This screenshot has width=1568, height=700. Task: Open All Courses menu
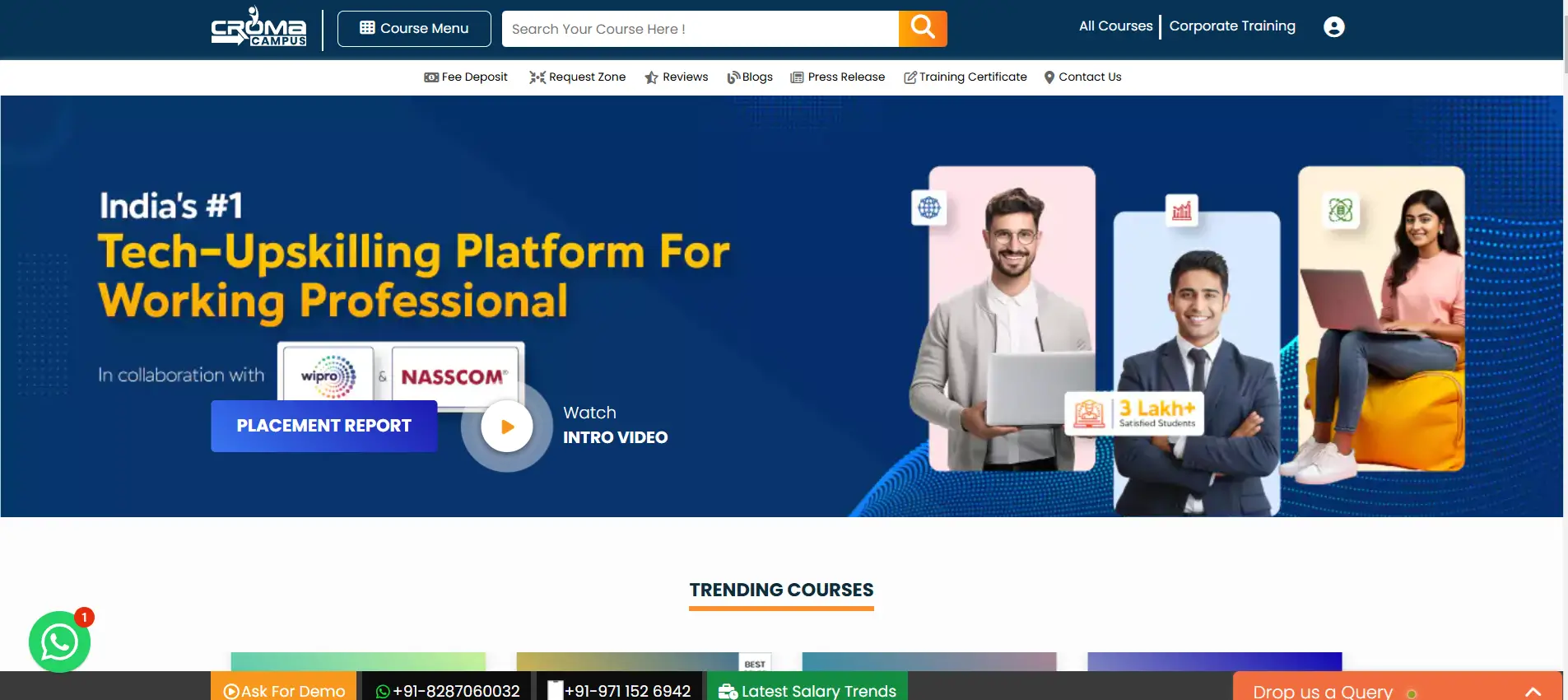coord(1115,26)
